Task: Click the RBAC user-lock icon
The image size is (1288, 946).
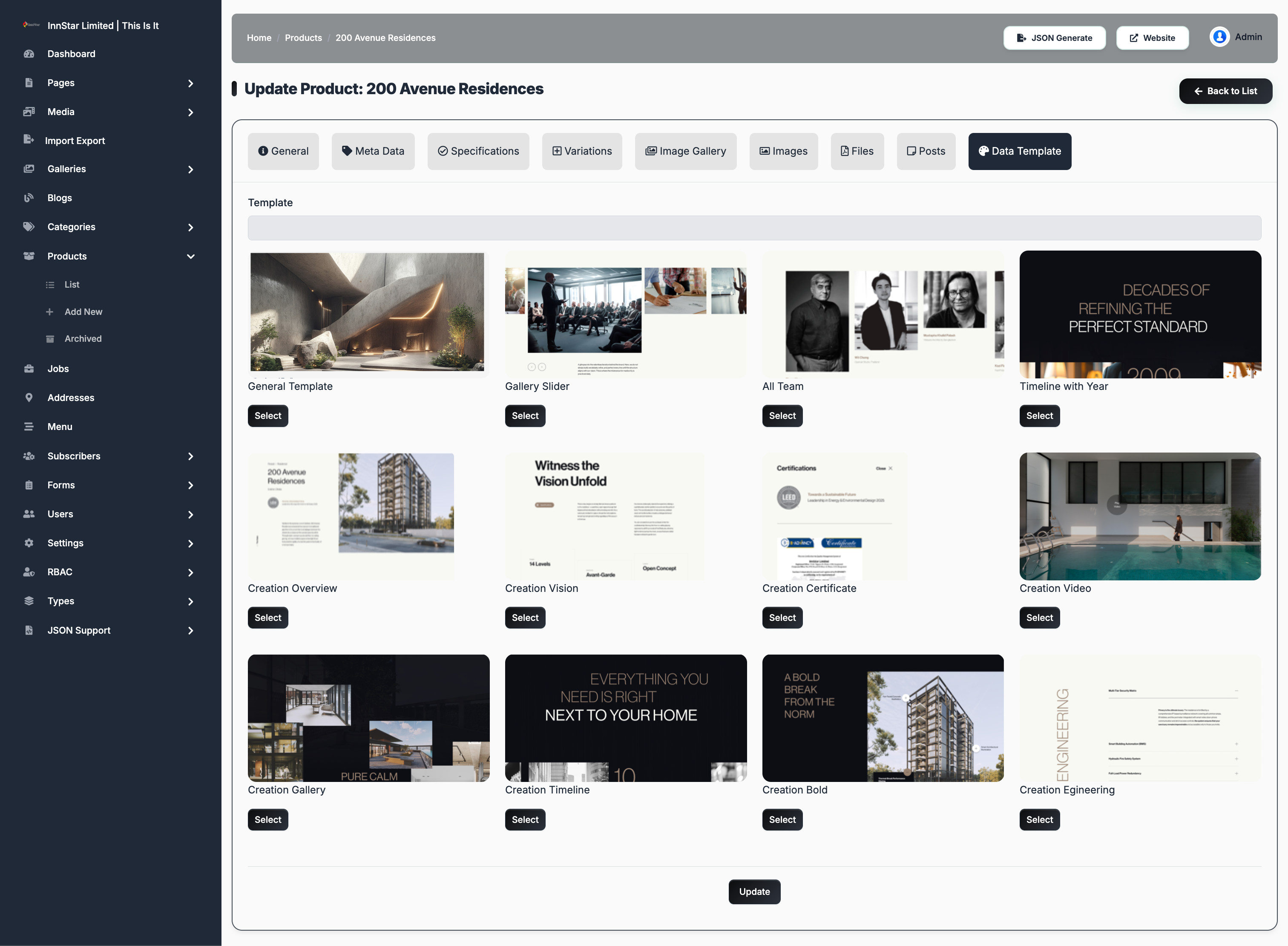Action: click(29, 572)
